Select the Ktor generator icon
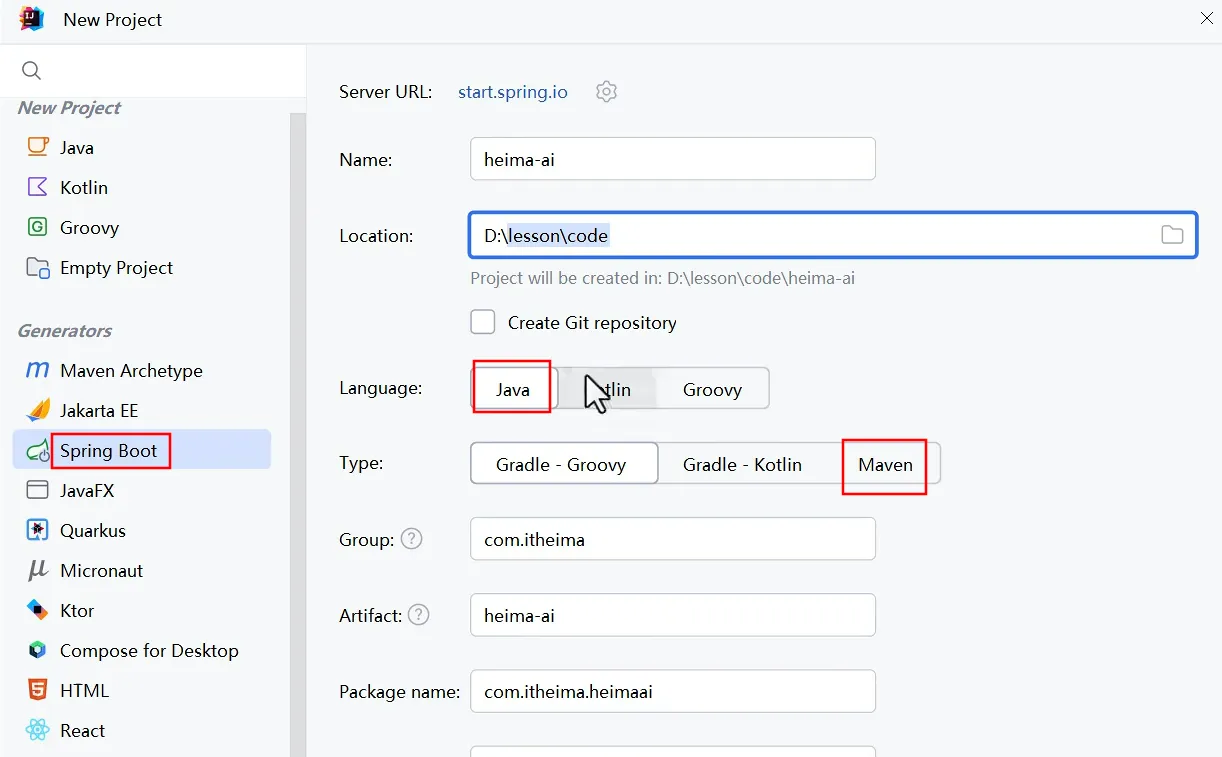 38,610
